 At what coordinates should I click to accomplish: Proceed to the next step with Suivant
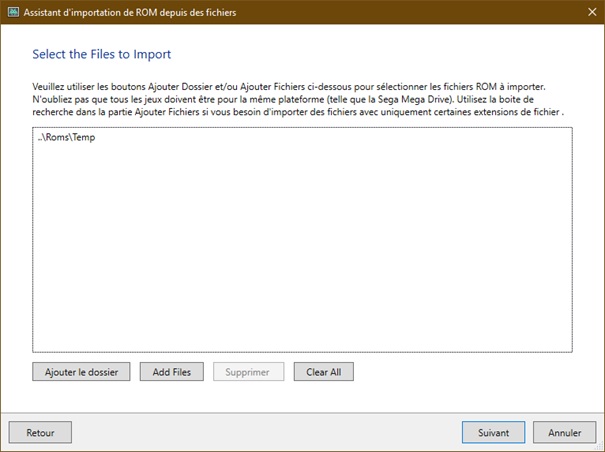click(493, 433)
